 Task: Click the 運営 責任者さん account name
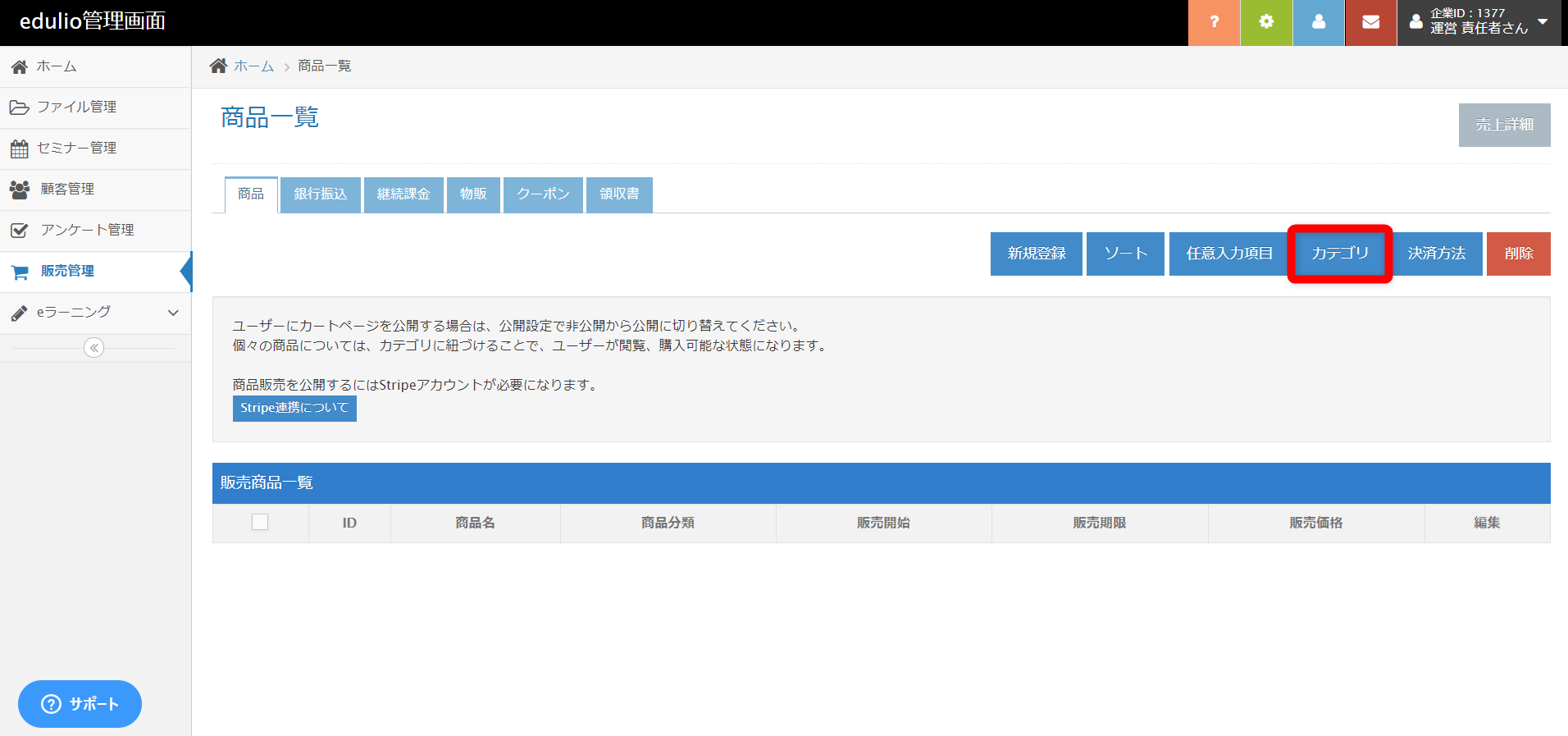1479,29
